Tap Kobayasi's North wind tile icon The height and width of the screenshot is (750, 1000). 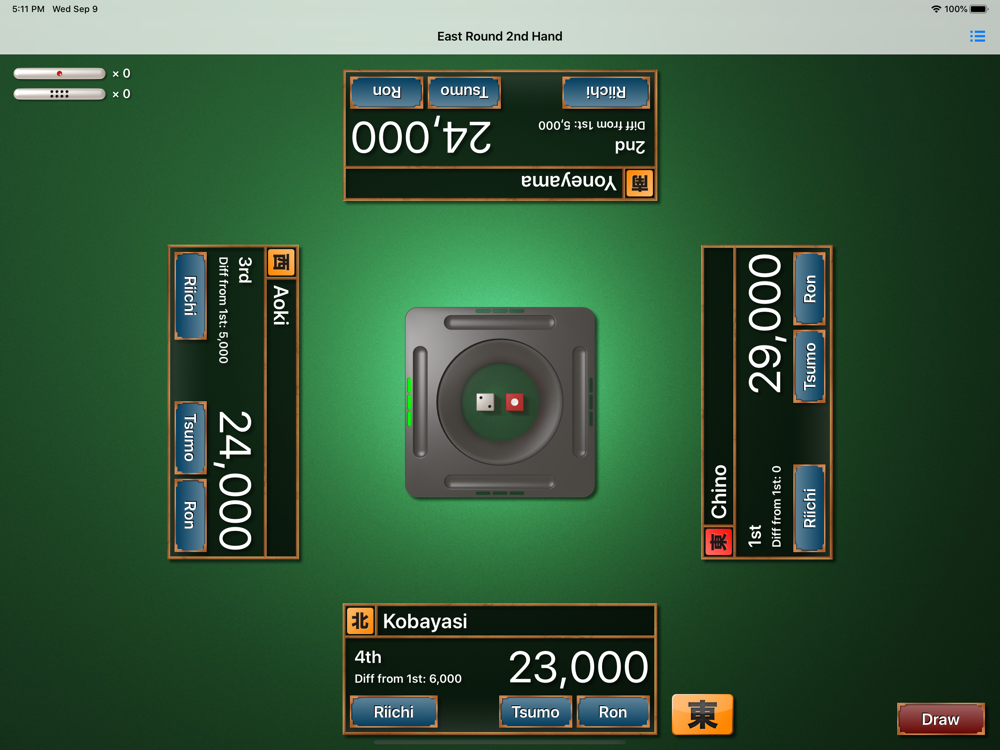click(360, 621)
